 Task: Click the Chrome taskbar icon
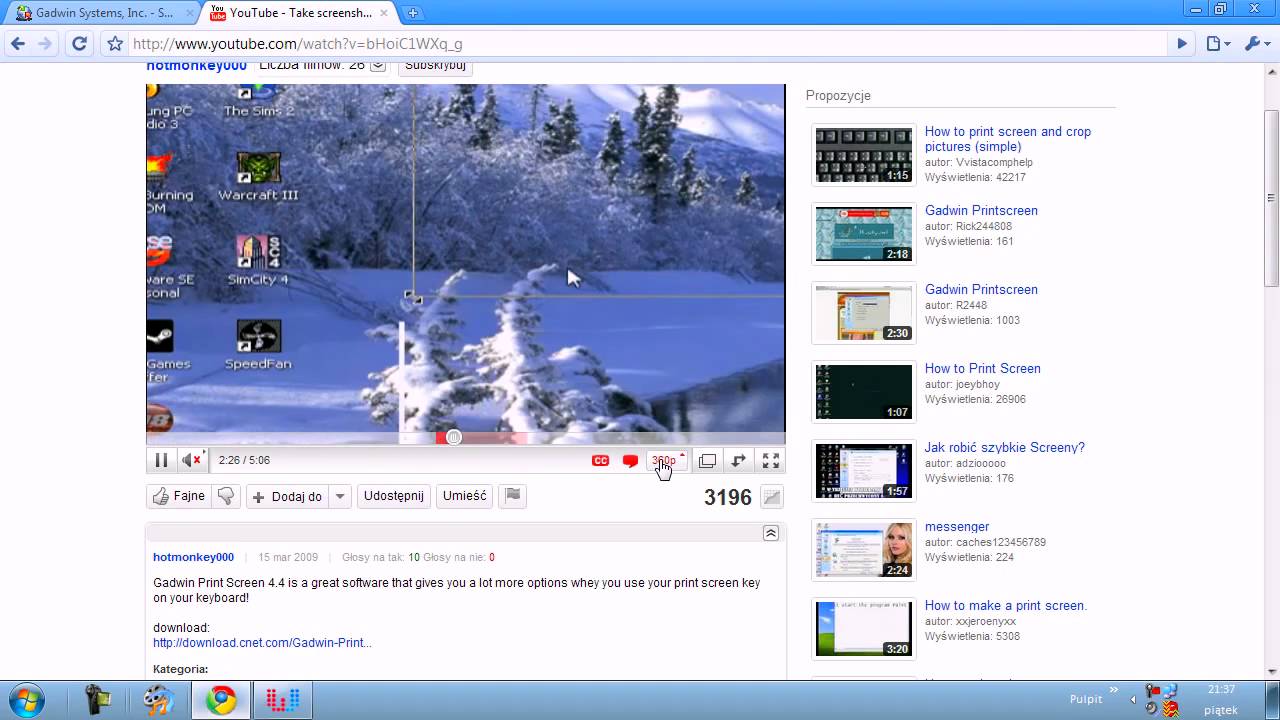click(222, 700)
